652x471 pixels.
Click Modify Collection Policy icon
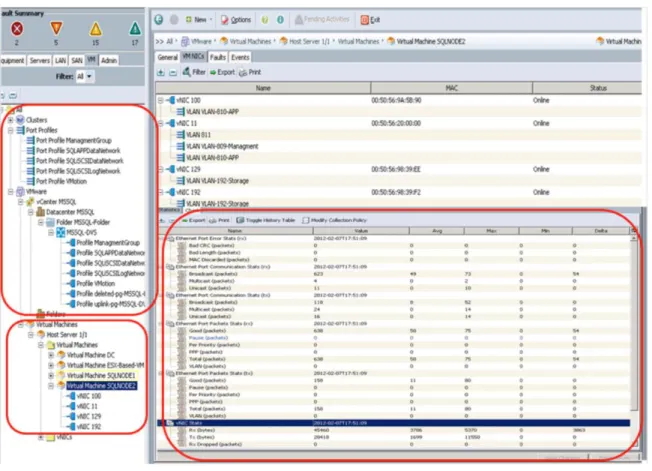pos(306,220)
